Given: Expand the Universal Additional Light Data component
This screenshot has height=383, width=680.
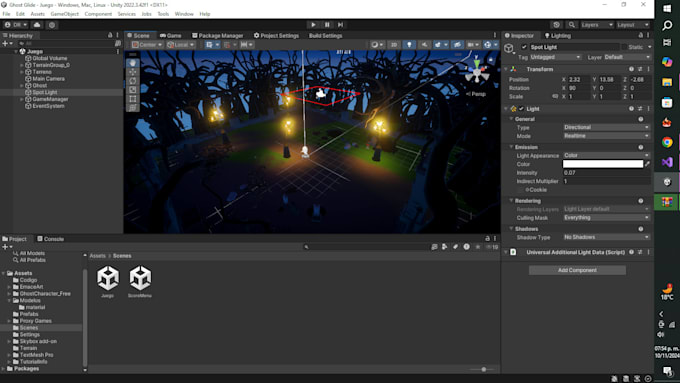Looking at the screenshot, I should tap(506, 252).
